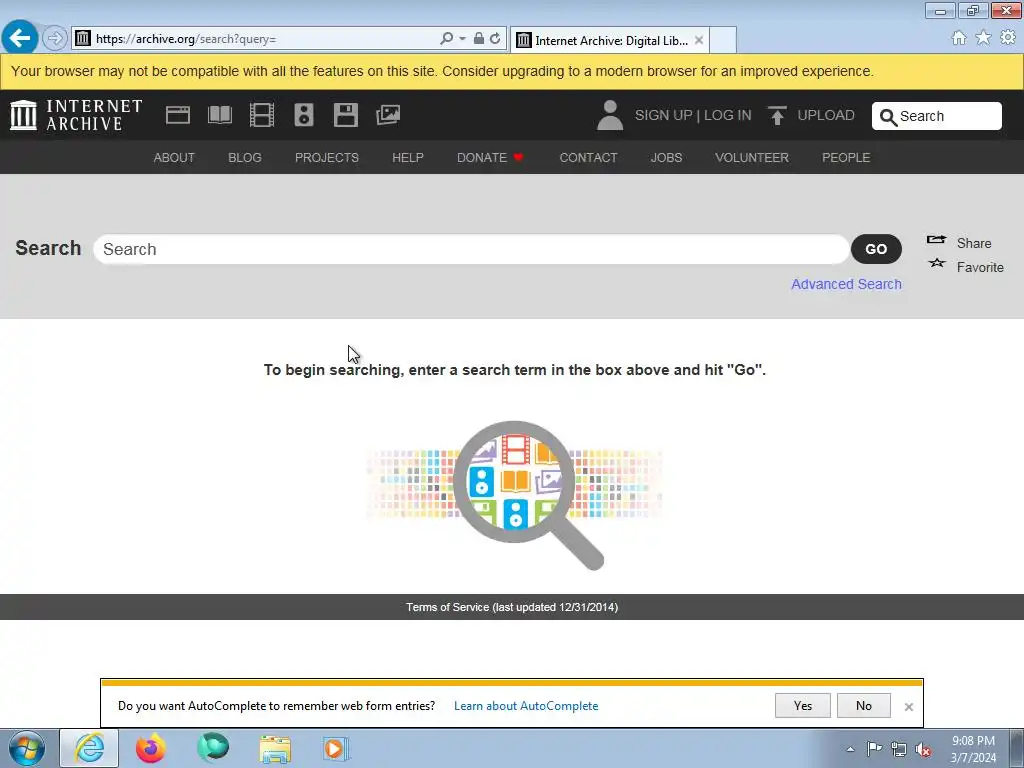Click the GO search button
This screenshot has height=768, width=1024.
pyautogui.click(x=876, y=249)
